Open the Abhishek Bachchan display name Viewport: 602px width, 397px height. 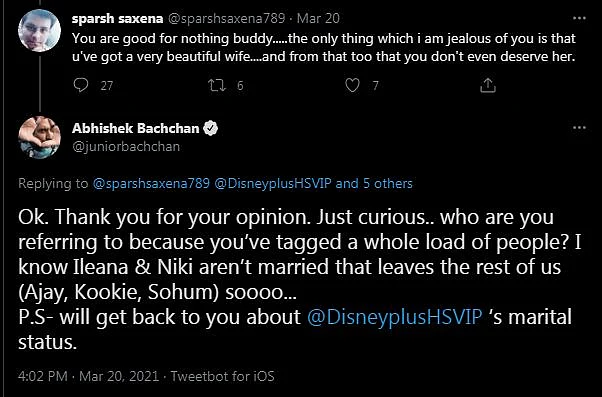tap(136, 128)
